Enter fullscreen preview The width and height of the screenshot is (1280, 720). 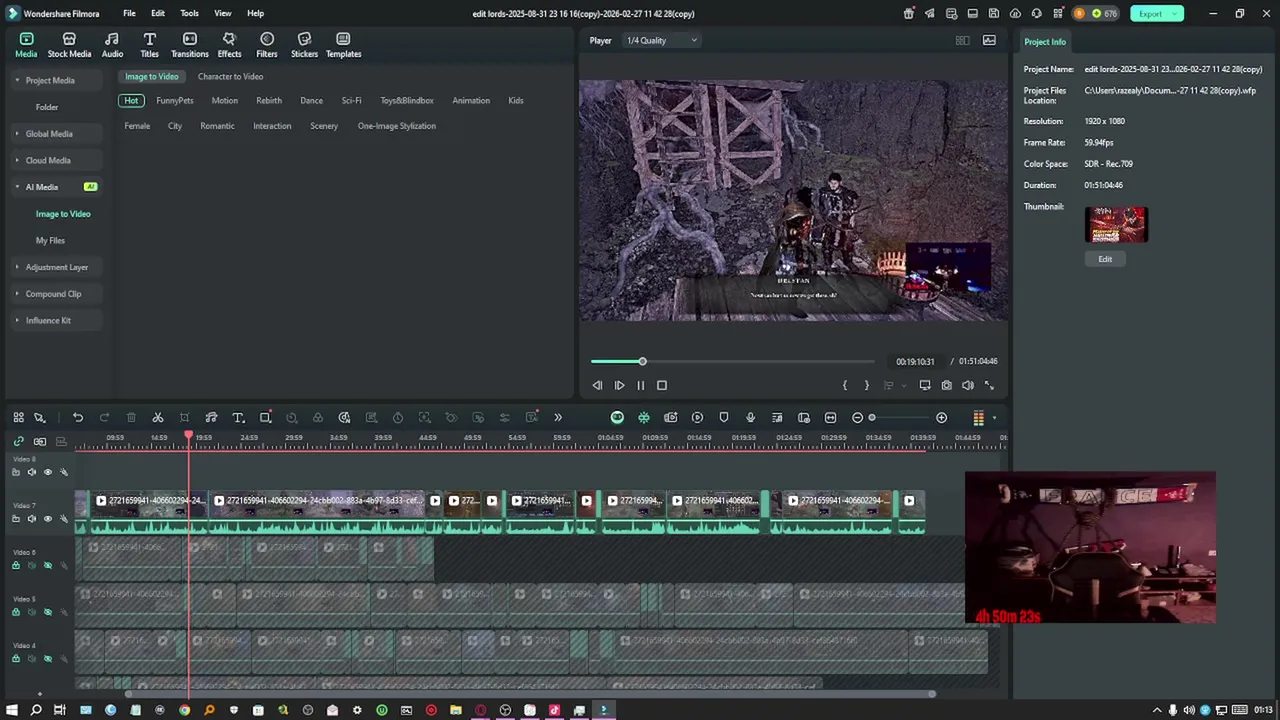tap(989, 385)
